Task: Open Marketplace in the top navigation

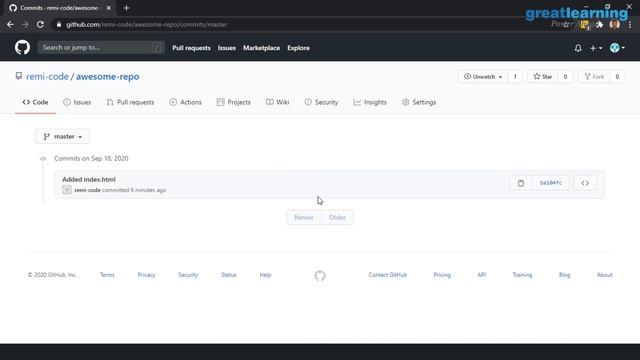Action: click(262, 48)
